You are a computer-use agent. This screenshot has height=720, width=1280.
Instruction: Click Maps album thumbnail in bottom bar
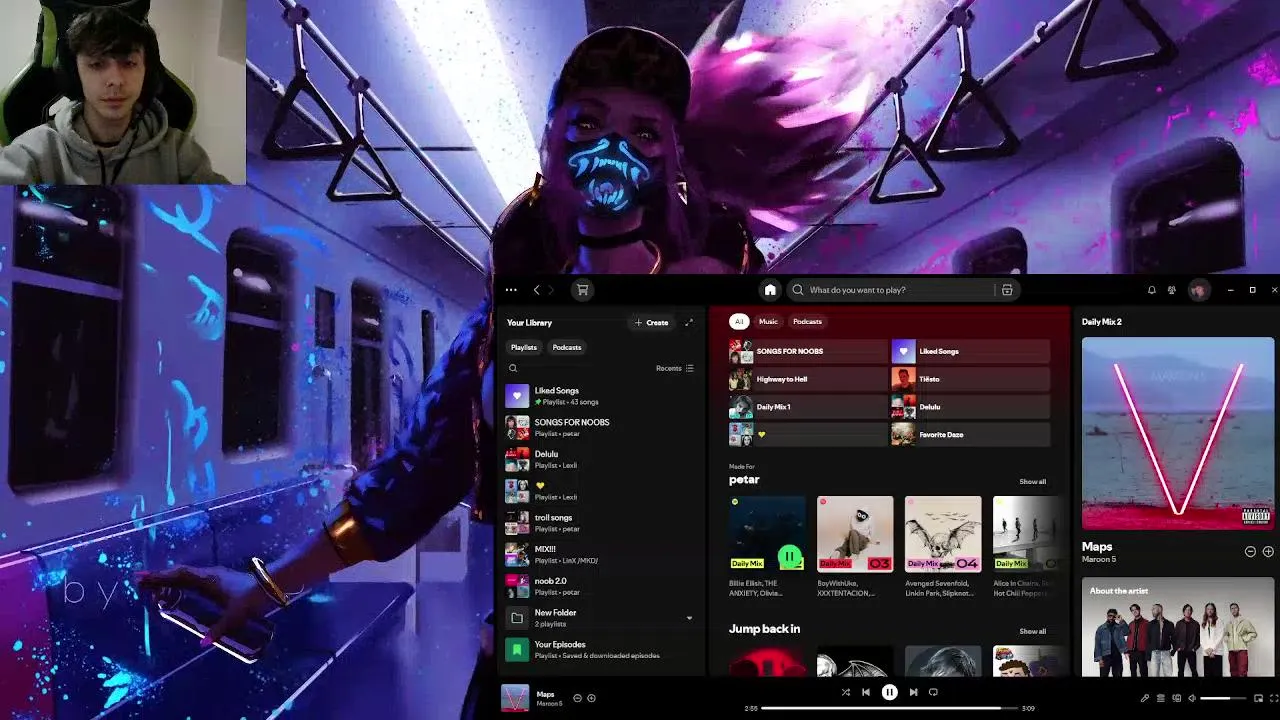[515, 698]
